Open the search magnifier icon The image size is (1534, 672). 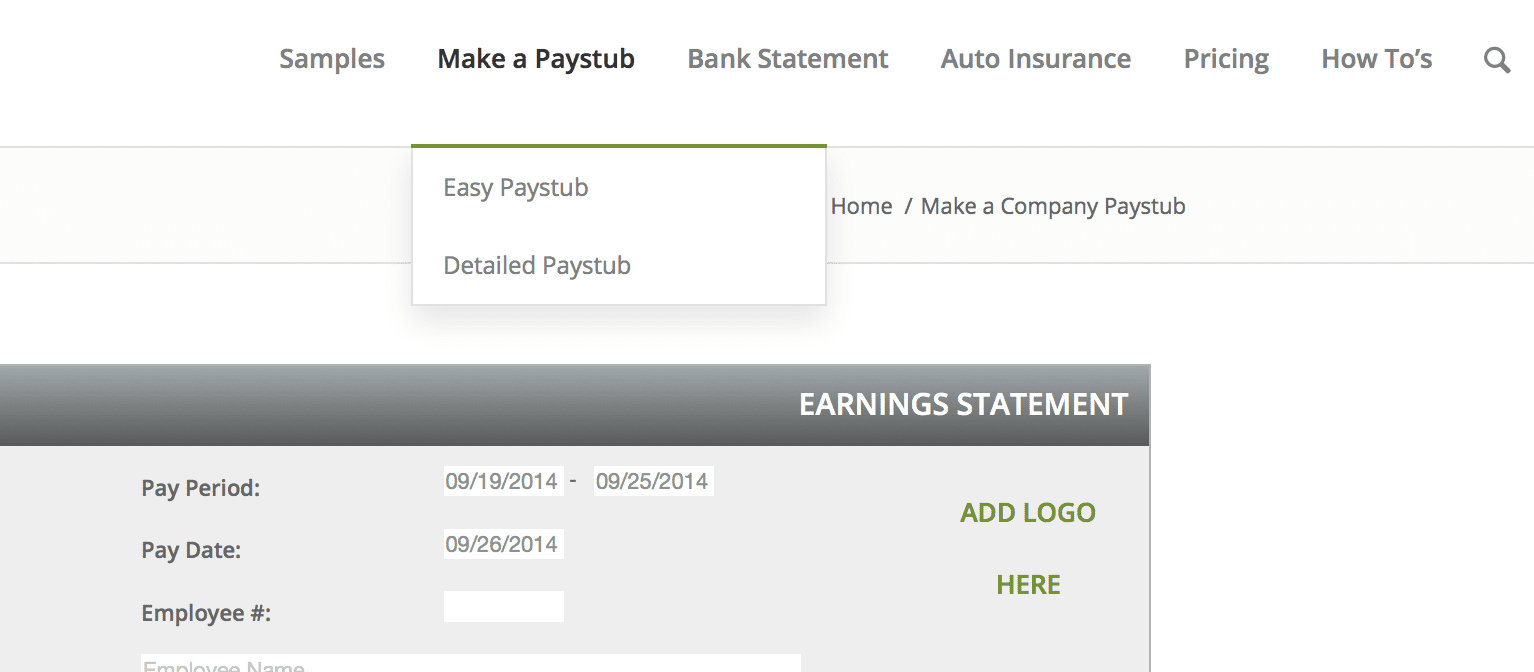point(1496,60)
